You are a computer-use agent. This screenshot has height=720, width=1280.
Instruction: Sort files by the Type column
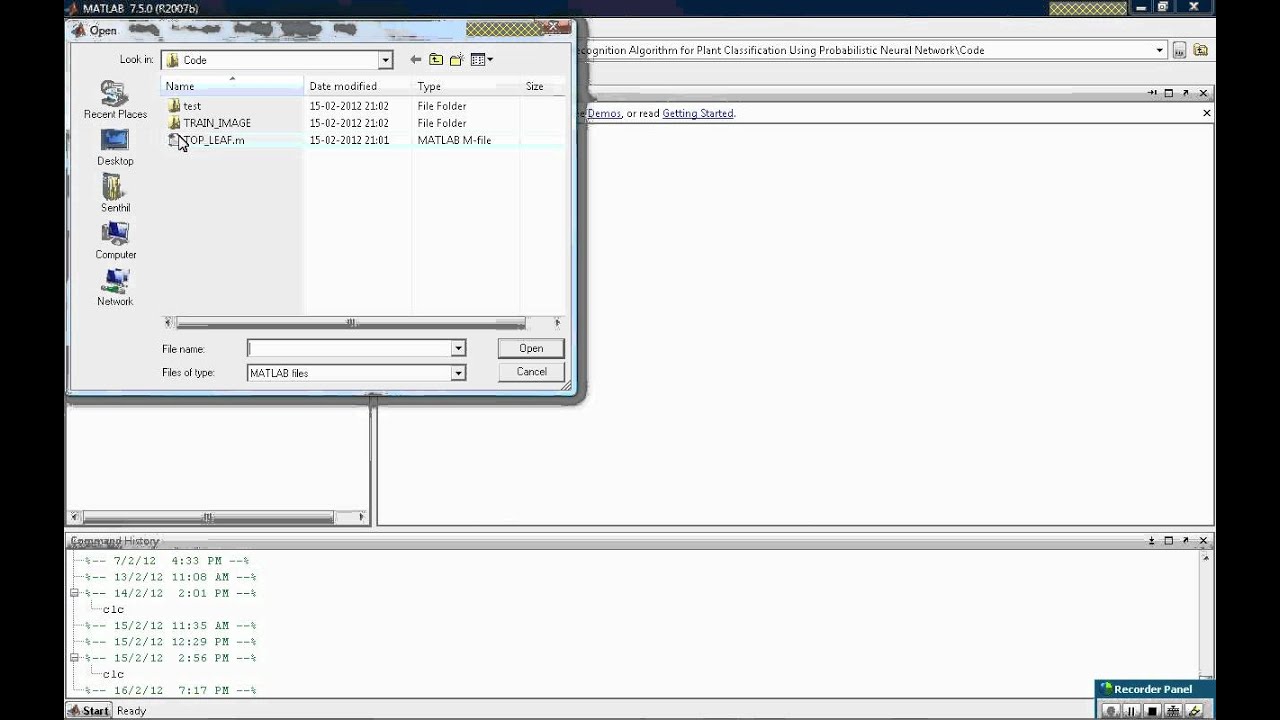(x=466, y=86)
